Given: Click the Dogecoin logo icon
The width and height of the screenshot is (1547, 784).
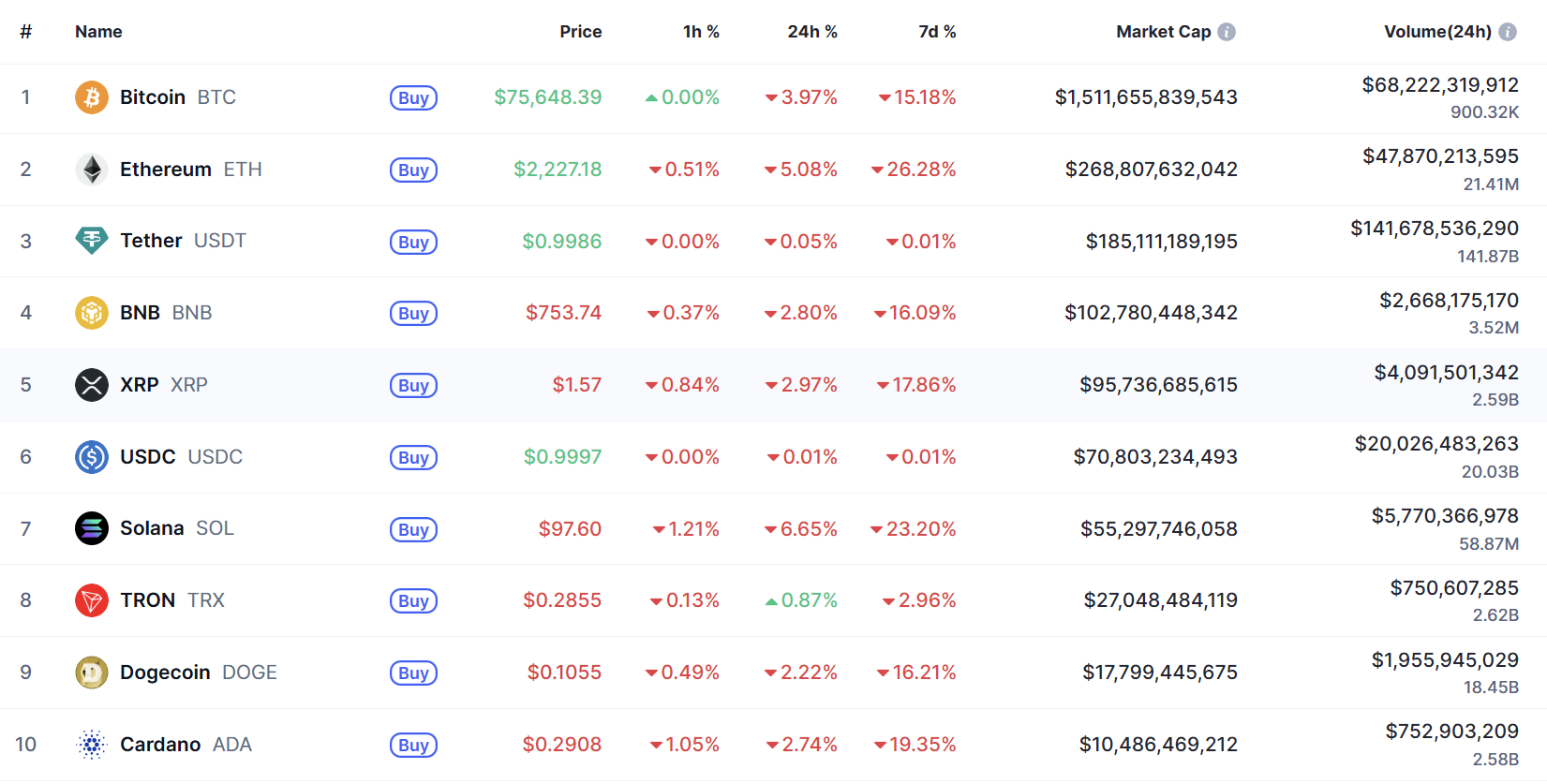Looking at the screenshot, I should tap(92, 673).
